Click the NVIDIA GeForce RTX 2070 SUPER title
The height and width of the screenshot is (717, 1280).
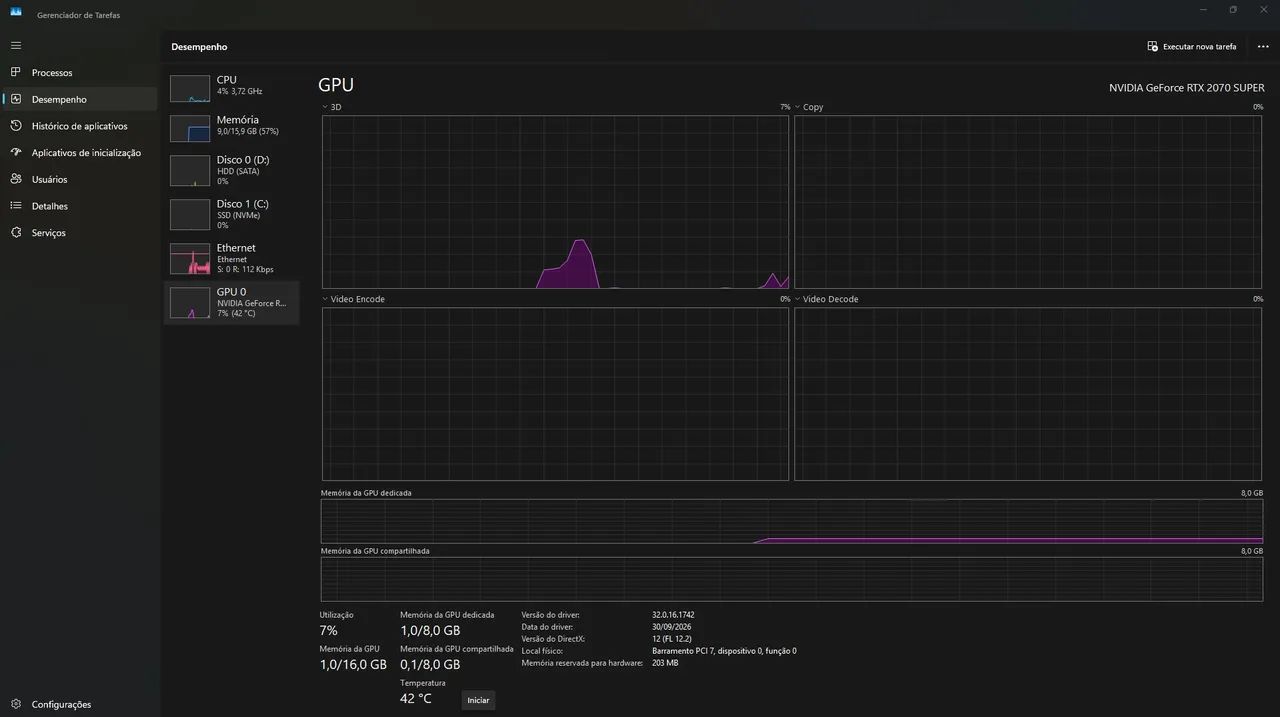[x=1187, y=88]
